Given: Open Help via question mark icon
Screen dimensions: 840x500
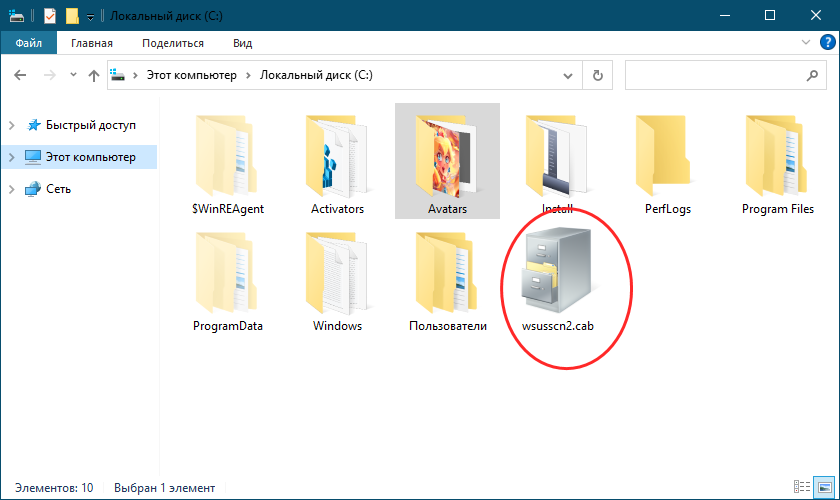Looking at the screenshot, I should (x=828, y=42).
